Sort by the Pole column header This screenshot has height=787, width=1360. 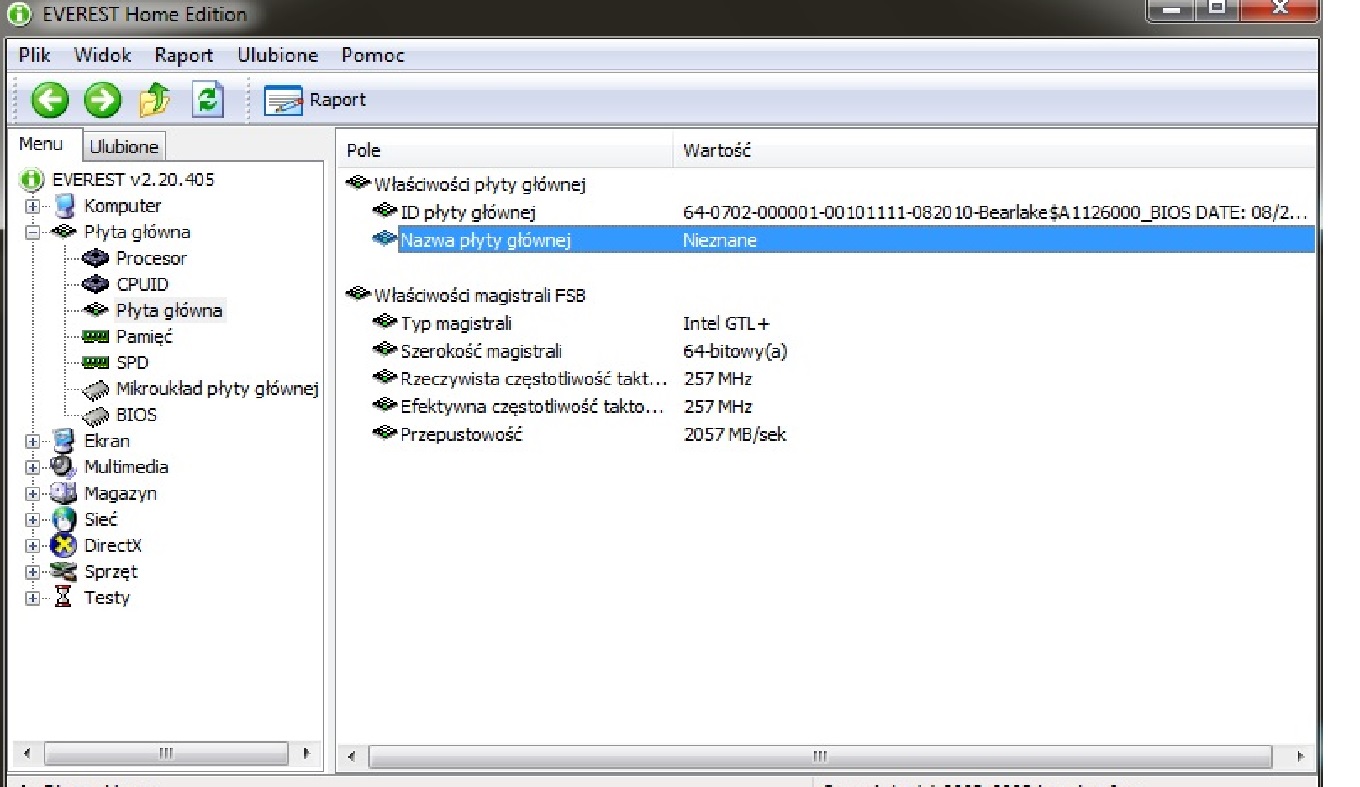[x=505, y=151]
